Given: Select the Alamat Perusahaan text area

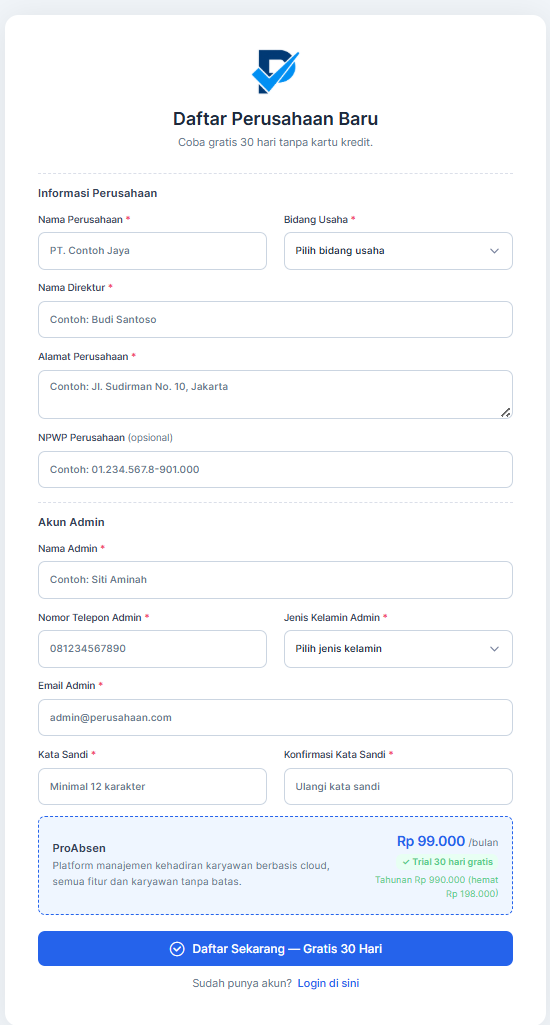Looking at the screenshot, I should coord(275,394).
